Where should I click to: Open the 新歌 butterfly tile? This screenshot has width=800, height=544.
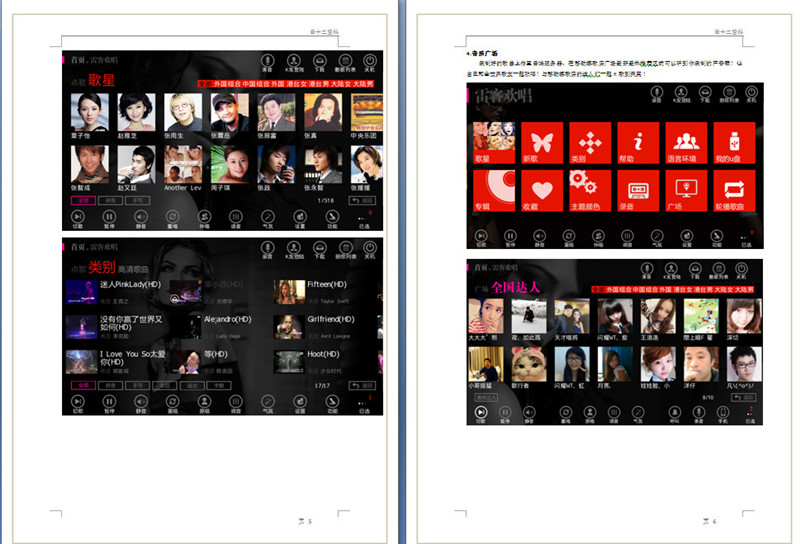[542, 143]
